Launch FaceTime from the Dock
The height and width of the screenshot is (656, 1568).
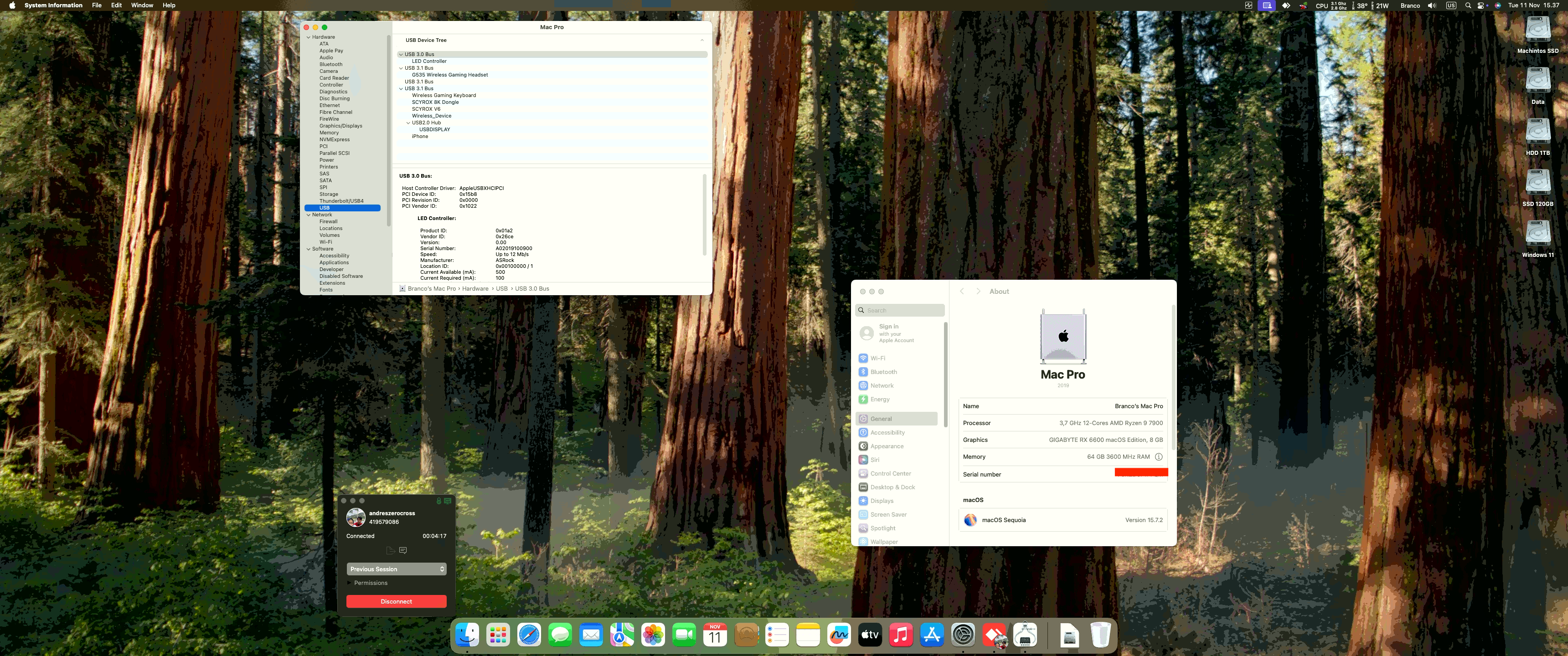coord(684,635)
